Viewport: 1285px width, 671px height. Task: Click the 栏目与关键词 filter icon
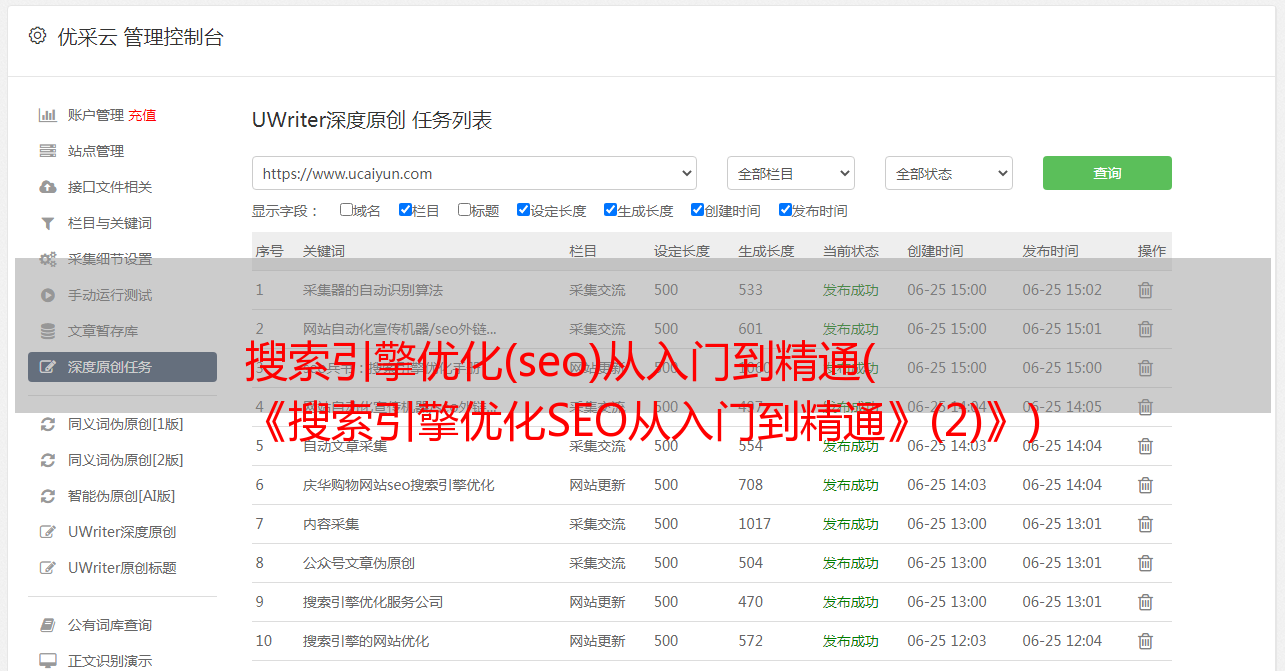click(x=47, y=223)
